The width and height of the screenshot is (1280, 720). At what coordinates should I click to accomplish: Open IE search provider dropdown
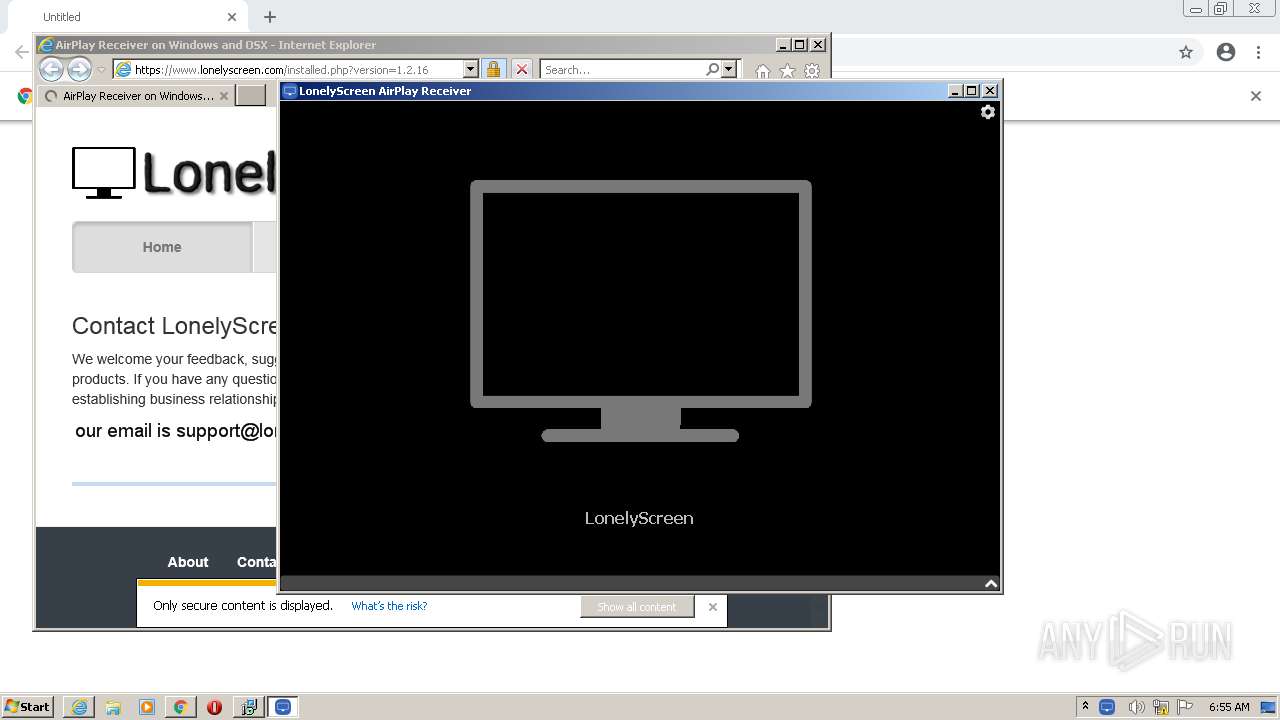pos(729,69)
